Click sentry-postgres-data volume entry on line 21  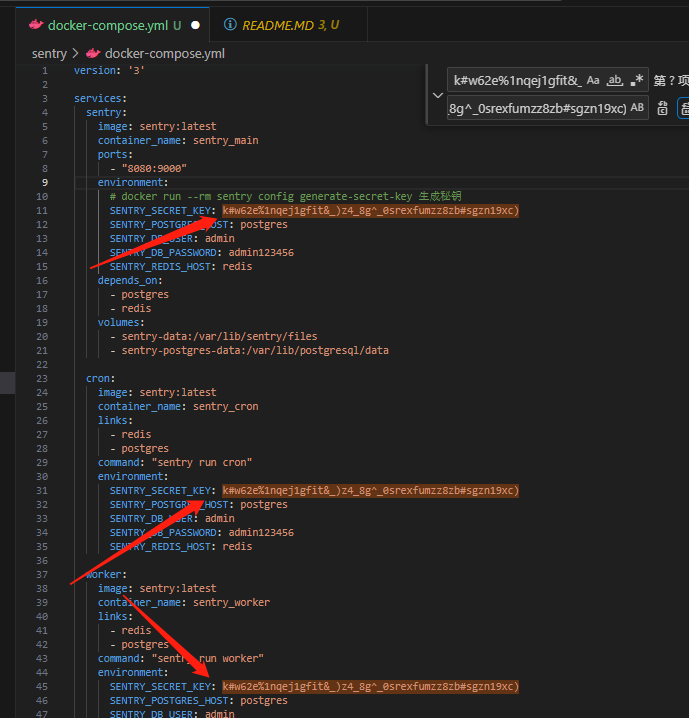pyautogui.click(x=255, y=350)
